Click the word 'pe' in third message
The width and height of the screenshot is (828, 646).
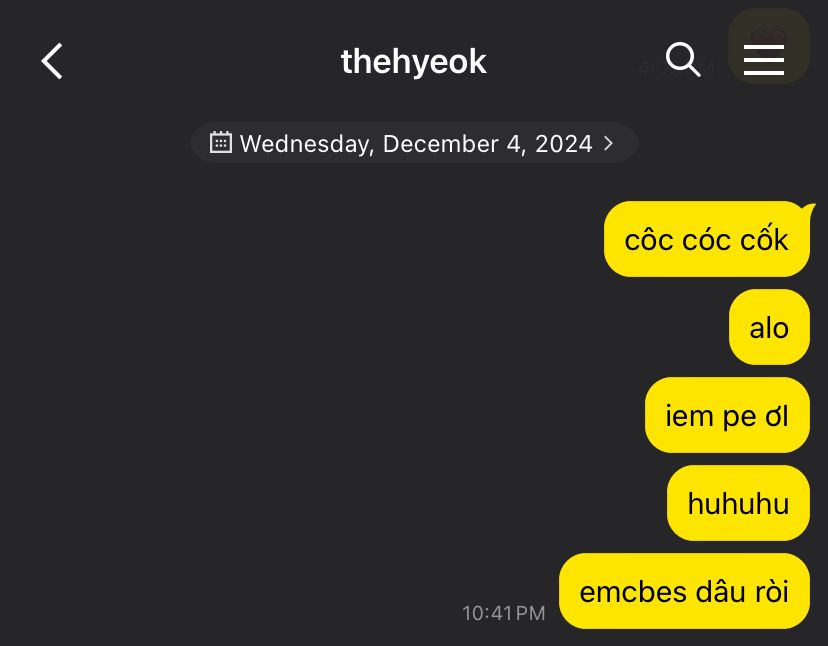pos(739,418)
